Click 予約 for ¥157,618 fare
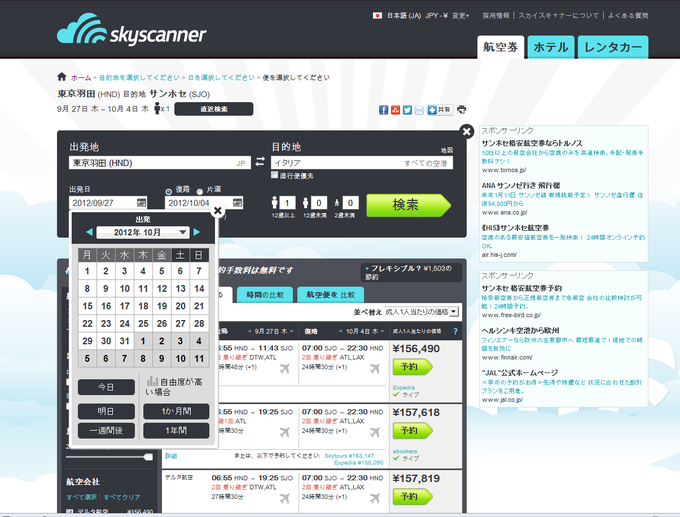 click(x=412, y=431)
